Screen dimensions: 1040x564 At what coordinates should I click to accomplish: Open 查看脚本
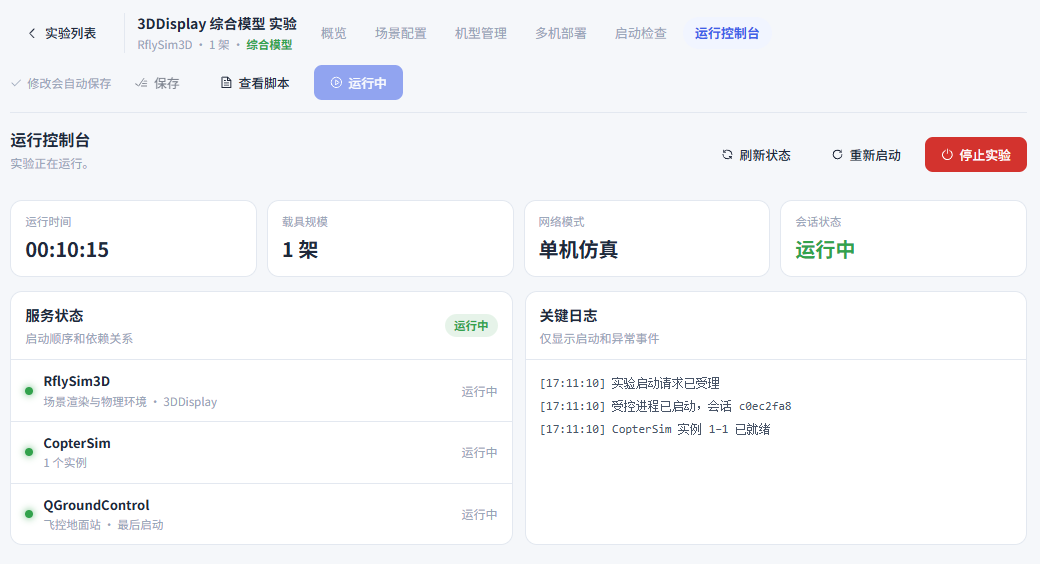click(x=255, y=83)
